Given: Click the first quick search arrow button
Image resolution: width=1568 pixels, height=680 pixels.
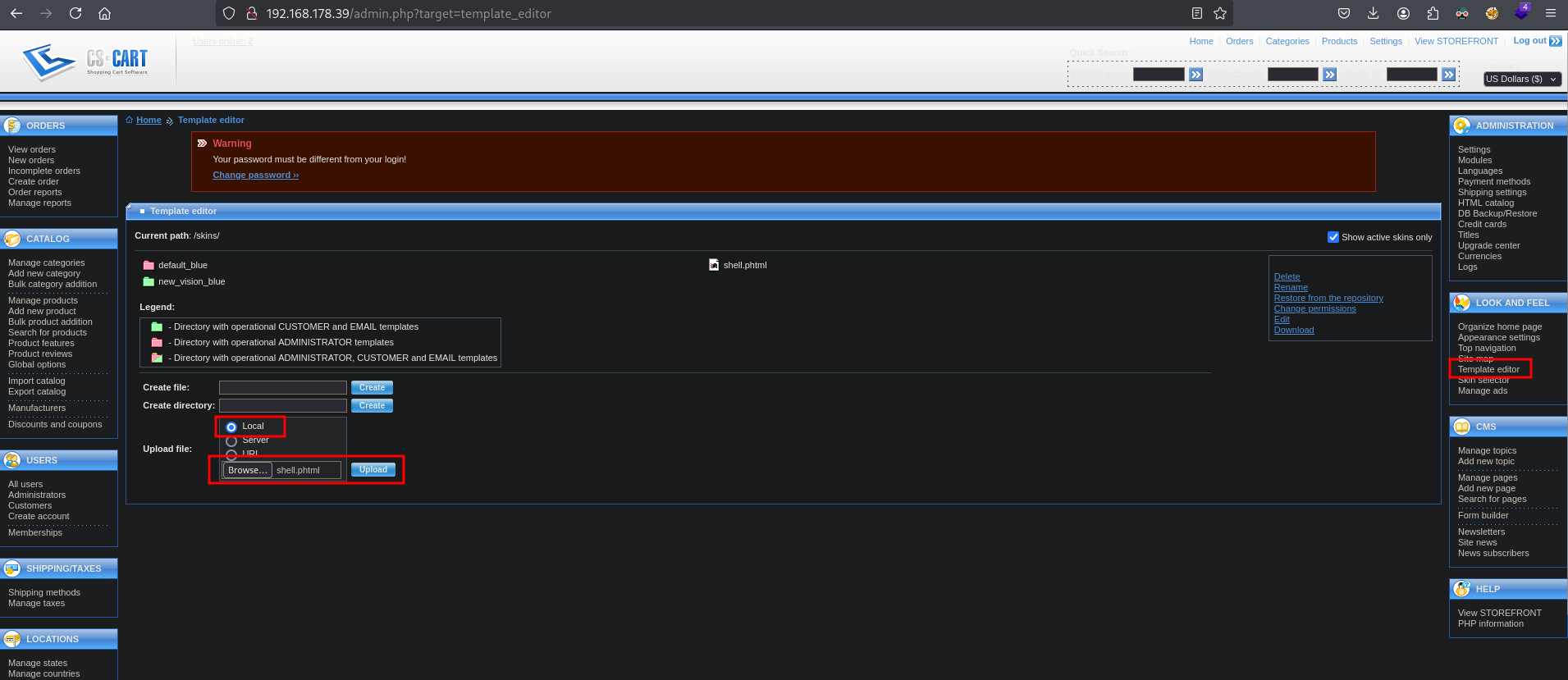Looking at the screenshot, I should pos(1195,75).
